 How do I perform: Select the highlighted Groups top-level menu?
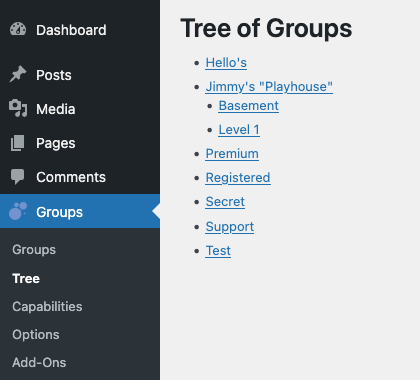[80, 211]
